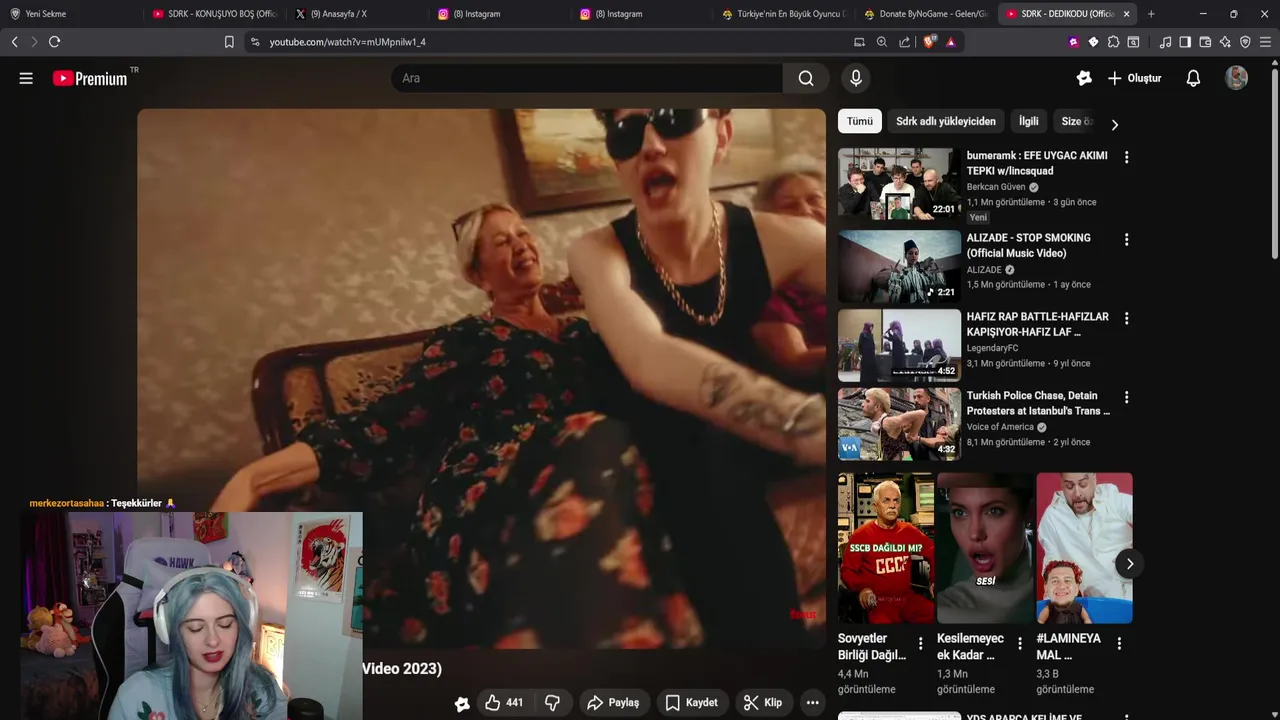The width and height of the screenshot is (1280, 720).
Task: Open options for Turkish Police Chase video
Action: coord(1127,397)
